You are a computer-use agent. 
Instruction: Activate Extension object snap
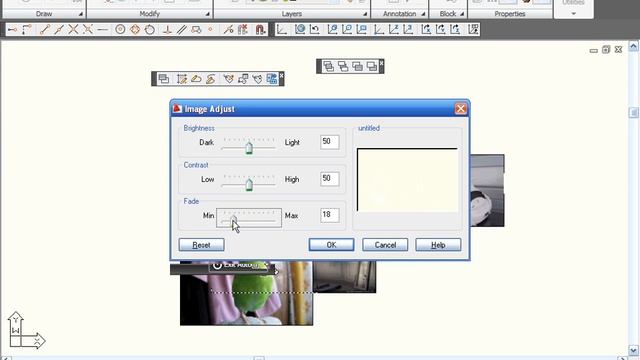click(102, 29)
